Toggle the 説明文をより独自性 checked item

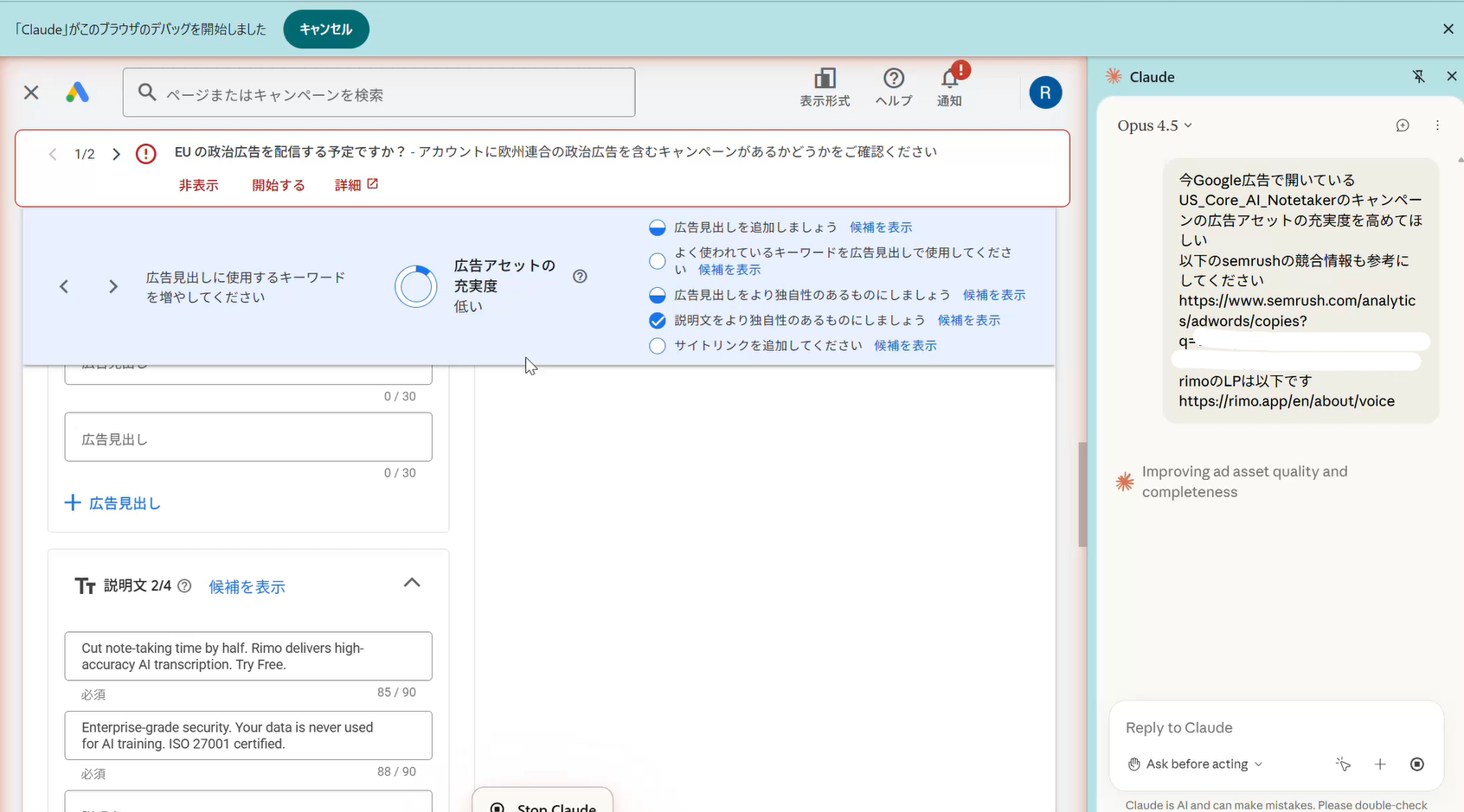(x=658, y=321)
